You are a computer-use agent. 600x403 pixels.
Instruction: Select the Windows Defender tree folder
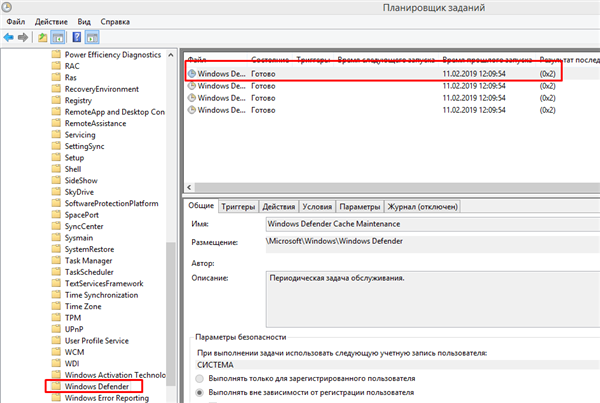(x=97, y=386)
